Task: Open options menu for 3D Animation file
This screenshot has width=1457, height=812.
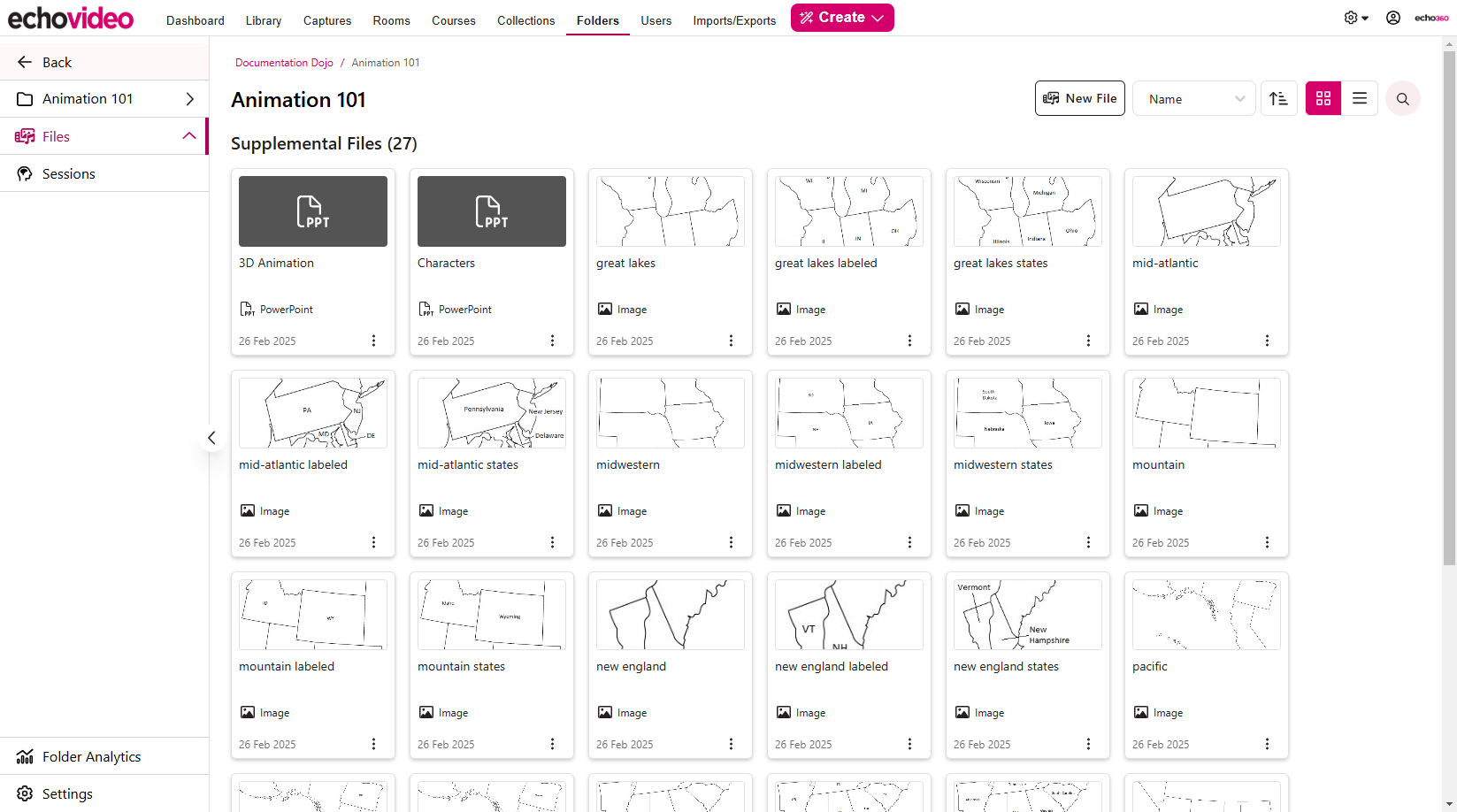Action: click(x=373, y=341)
